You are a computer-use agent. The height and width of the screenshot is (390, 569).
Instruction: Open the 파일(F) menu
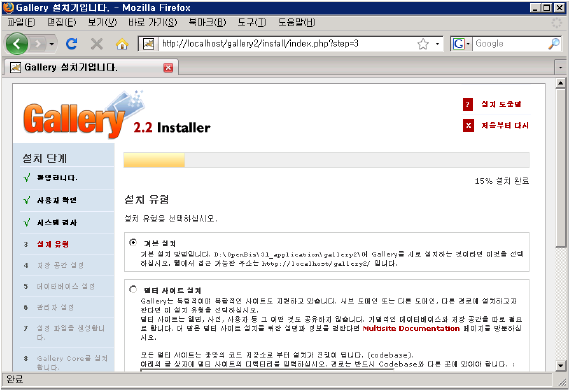point(21,22)
